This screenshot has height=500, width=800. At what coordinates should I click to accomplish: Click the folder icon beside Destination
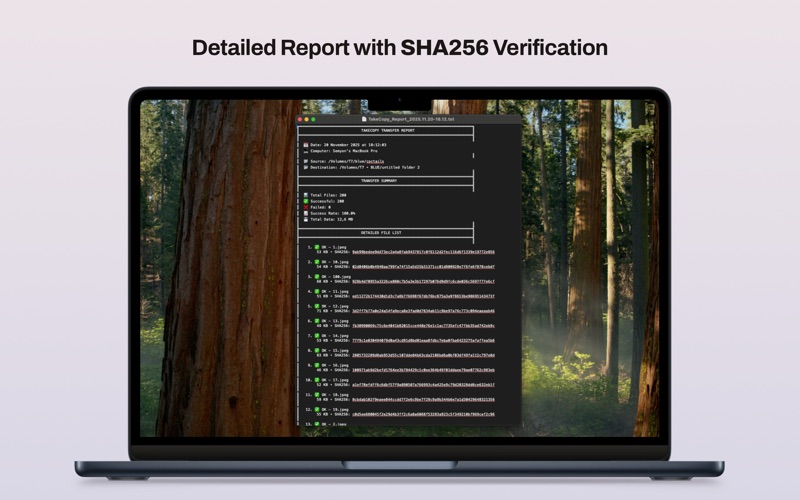pyautogui.click(x=306, y=167)
